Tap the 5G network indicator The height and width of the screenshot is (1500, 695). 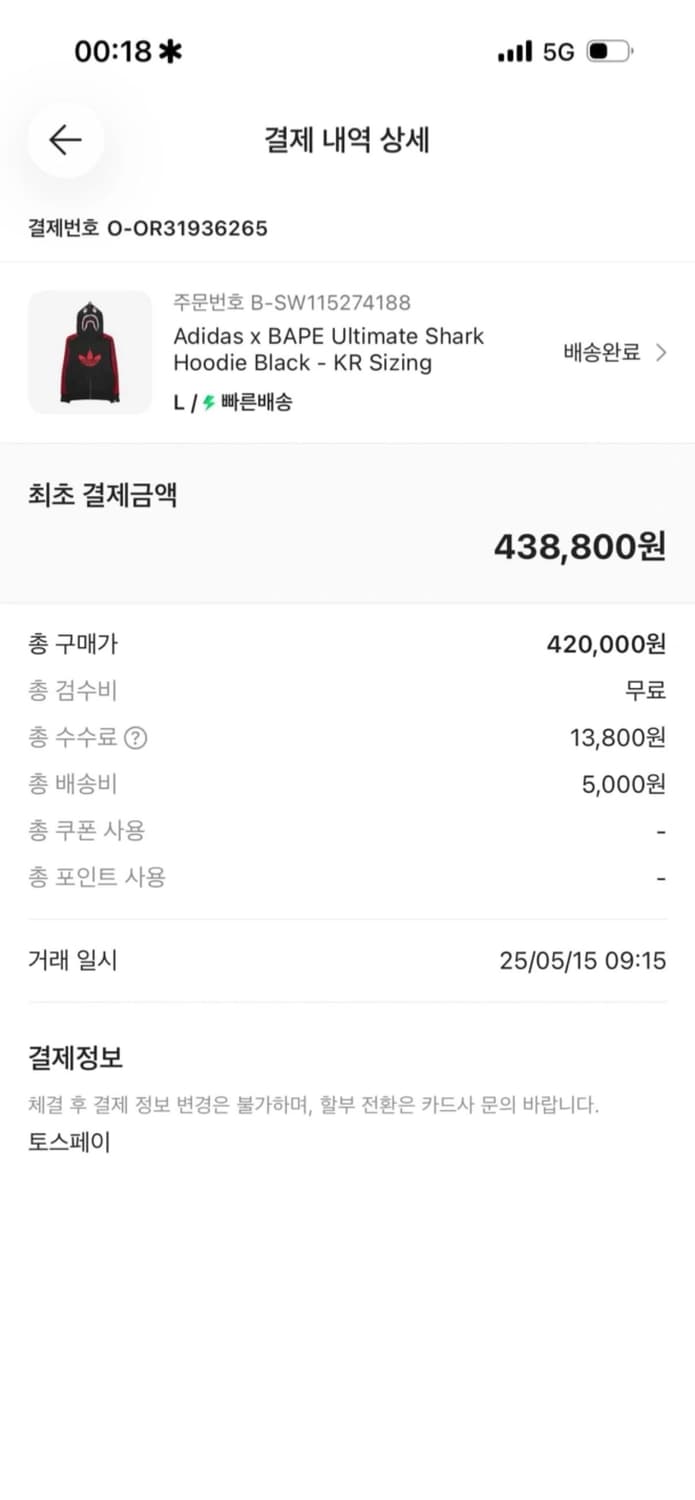pyautogui.click(x=559, y=51)
